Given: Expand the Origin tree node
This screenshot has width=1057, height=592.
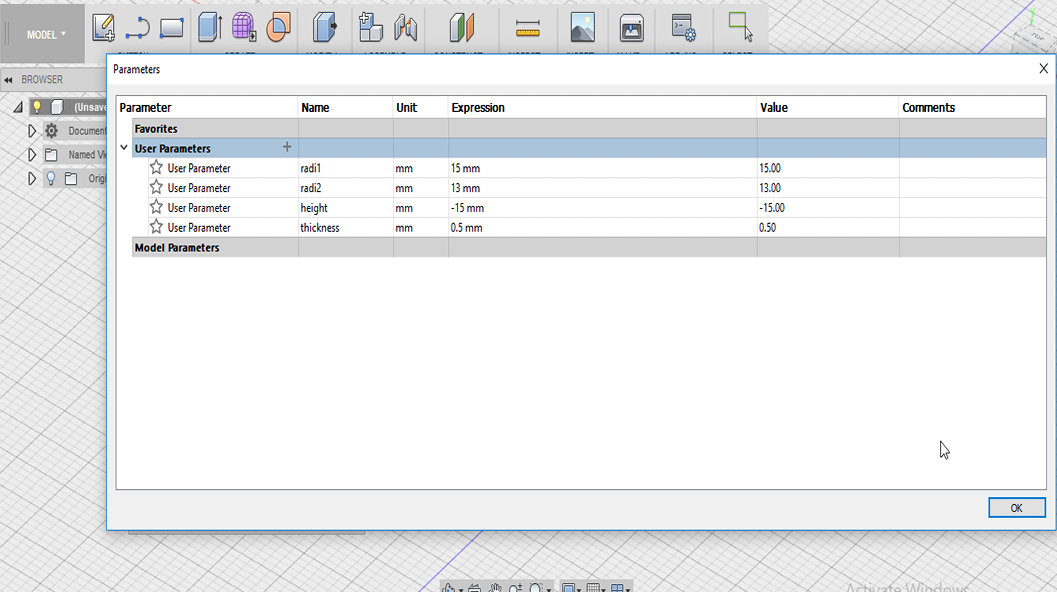Looking at the screenshot, I should (32, 179).
